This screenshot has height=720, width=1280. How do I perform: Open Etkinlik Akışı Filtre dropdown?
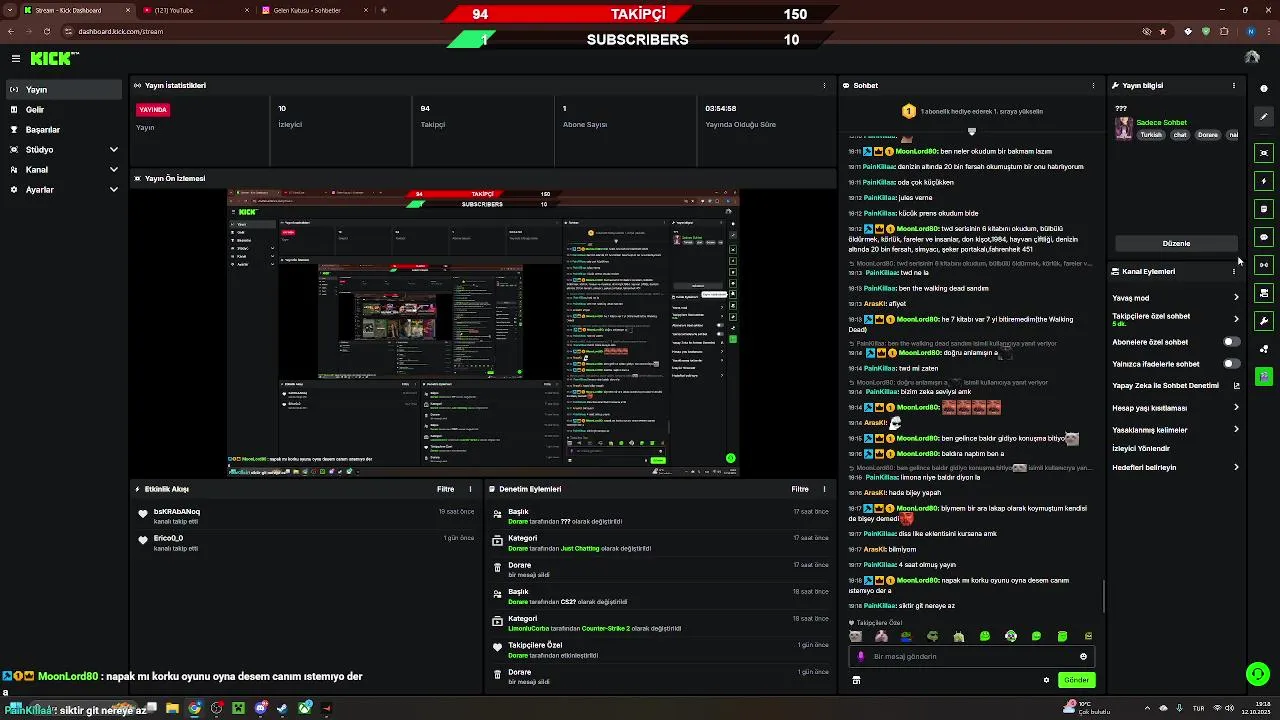pyautogui.click(x=446, y=490)
